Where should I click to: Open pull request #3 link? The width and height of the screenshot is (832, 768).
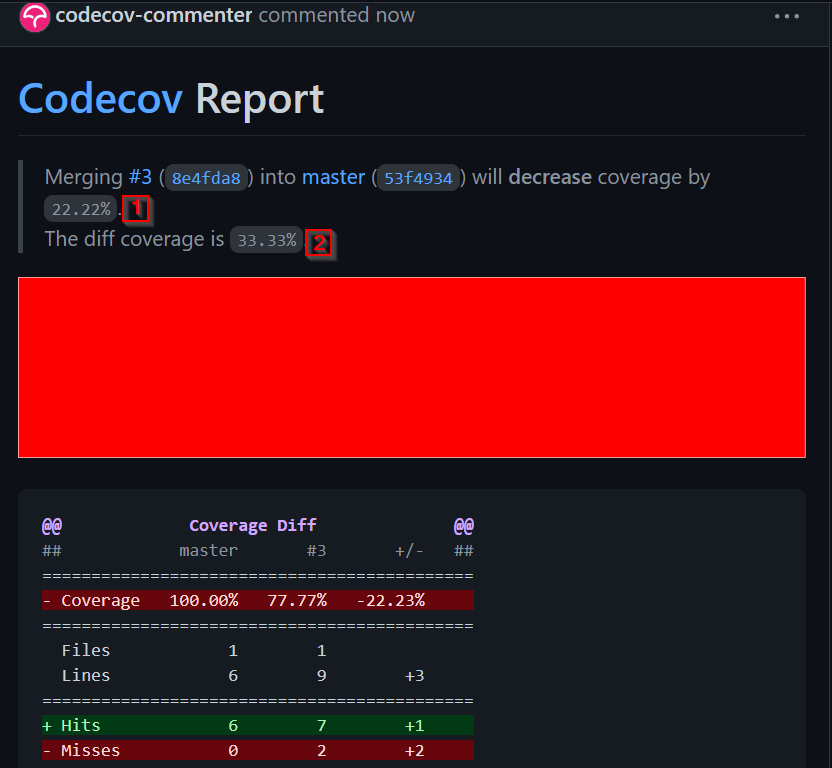coord(140,177)
